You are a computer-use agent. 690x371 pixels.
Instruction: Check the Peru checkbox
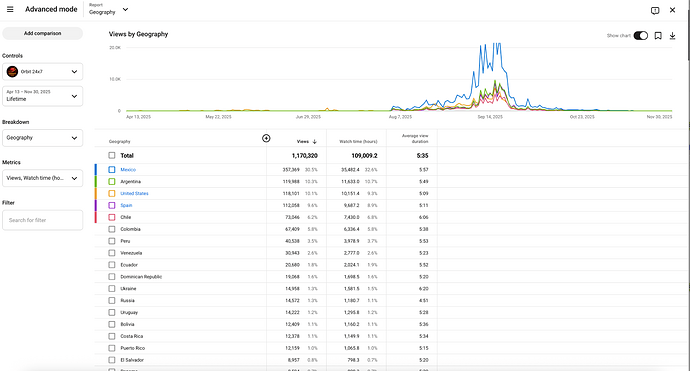[112, 241]
